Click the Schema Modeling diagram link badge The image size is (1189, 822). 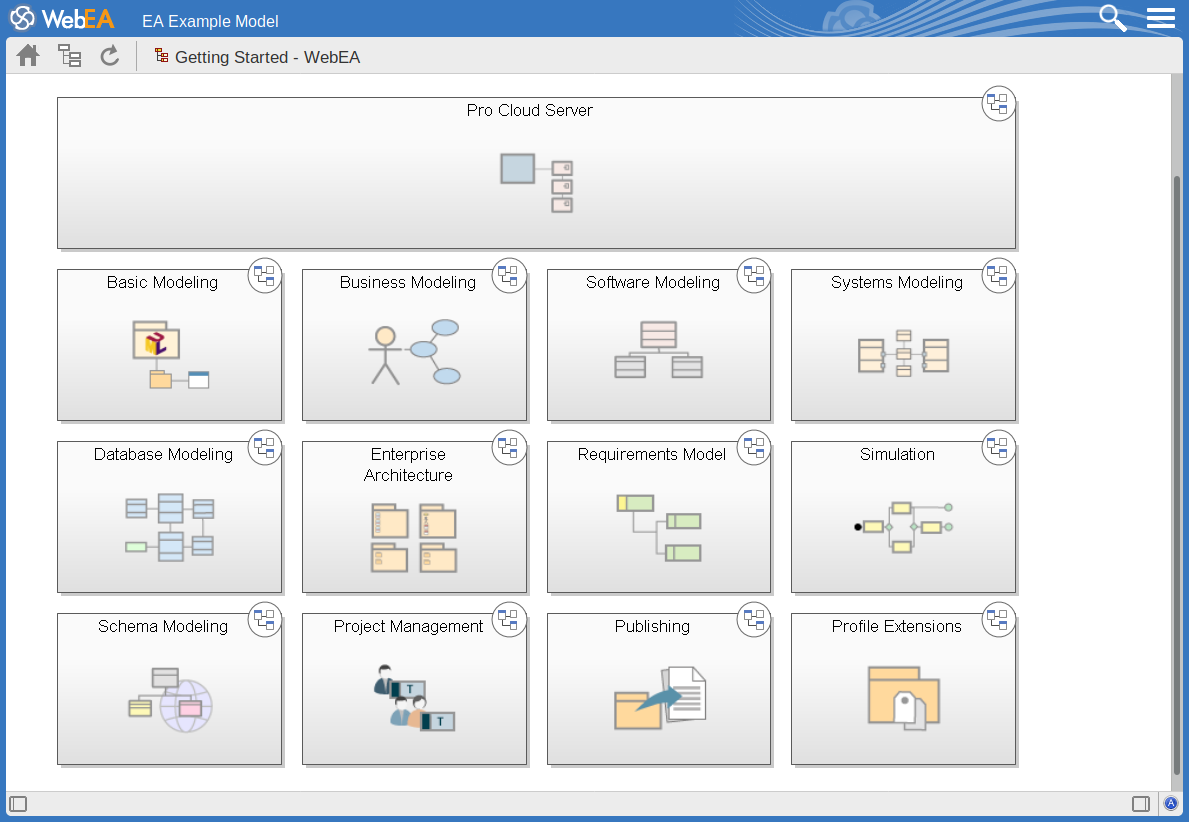point(265,620)
